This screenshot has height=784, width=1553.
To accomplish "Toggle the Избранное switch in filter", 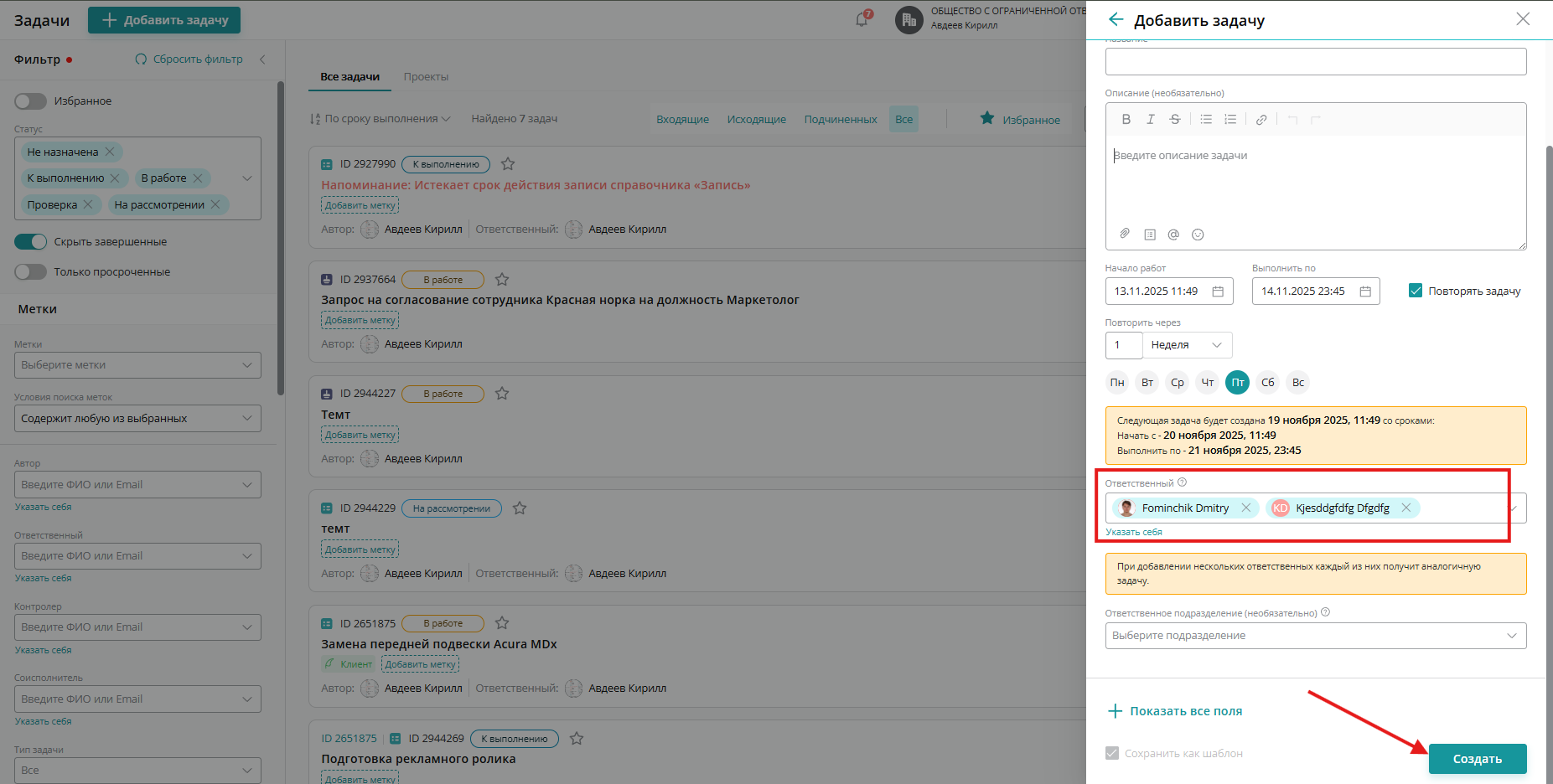I will [x=30, y=101].
